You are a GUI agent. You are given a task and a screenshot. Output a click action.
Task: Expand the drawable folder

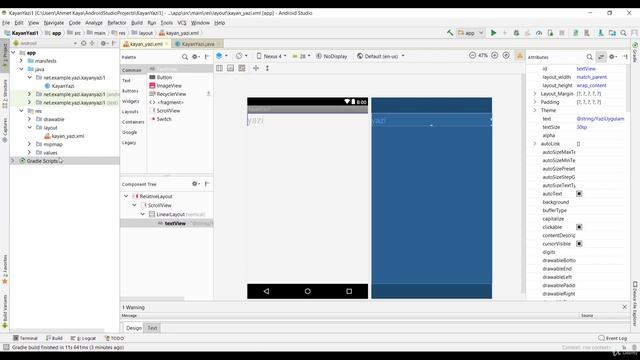click(x=29, y=119)
